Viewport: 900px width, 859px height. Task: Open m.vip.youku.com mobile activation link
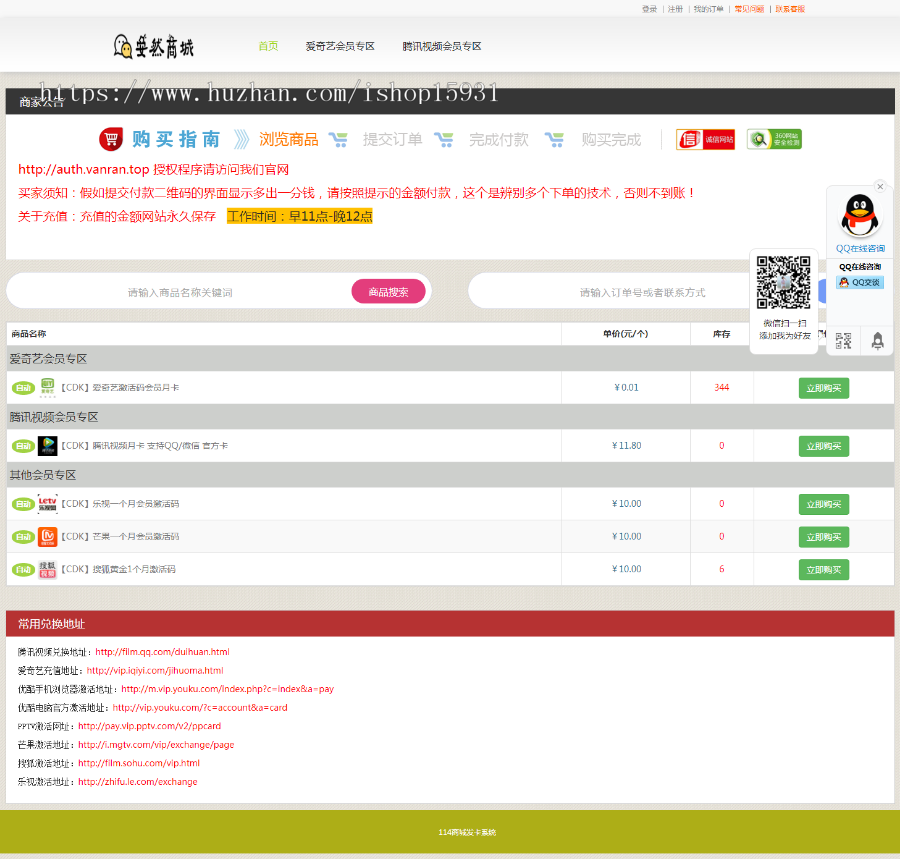click(x=227, y=689)
